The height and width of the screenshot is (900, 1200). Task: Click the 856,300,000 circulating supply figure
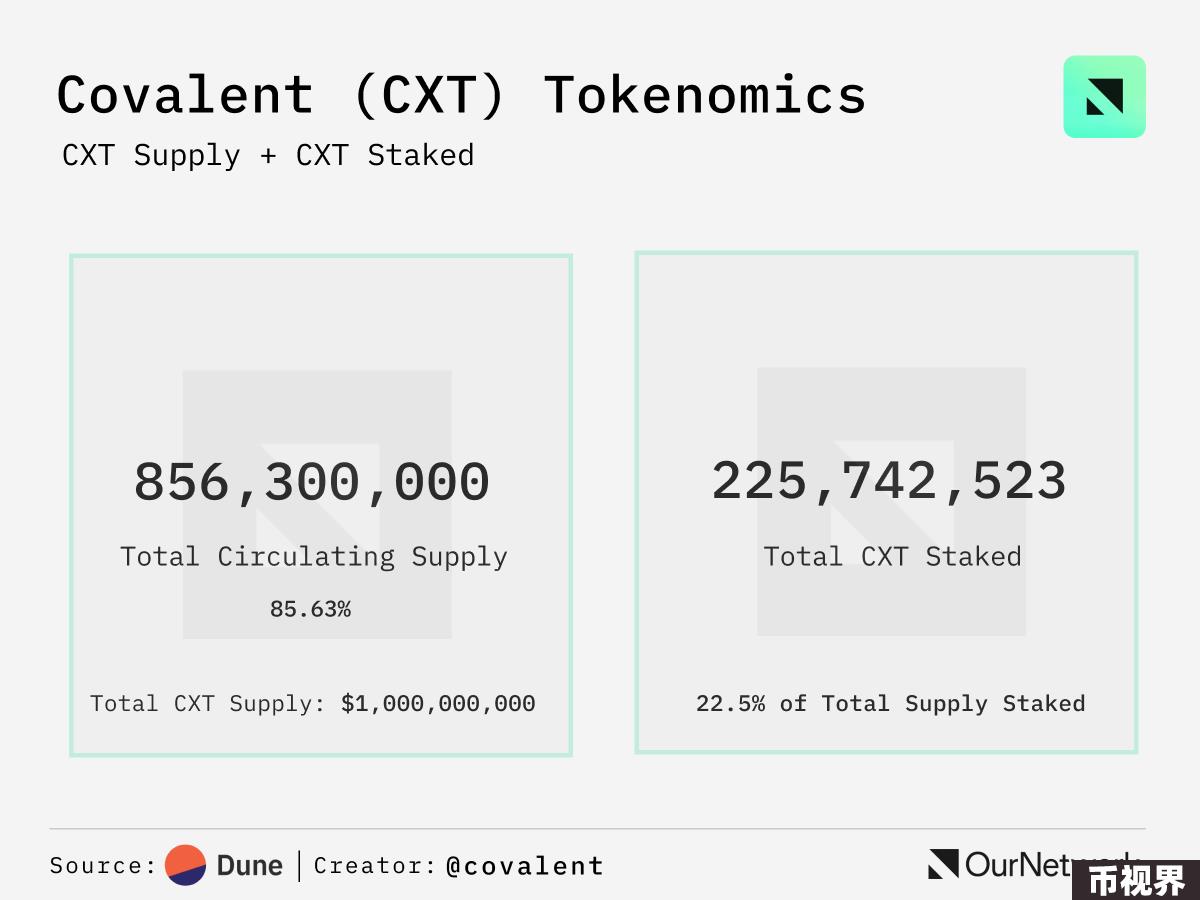click(311, 482)
